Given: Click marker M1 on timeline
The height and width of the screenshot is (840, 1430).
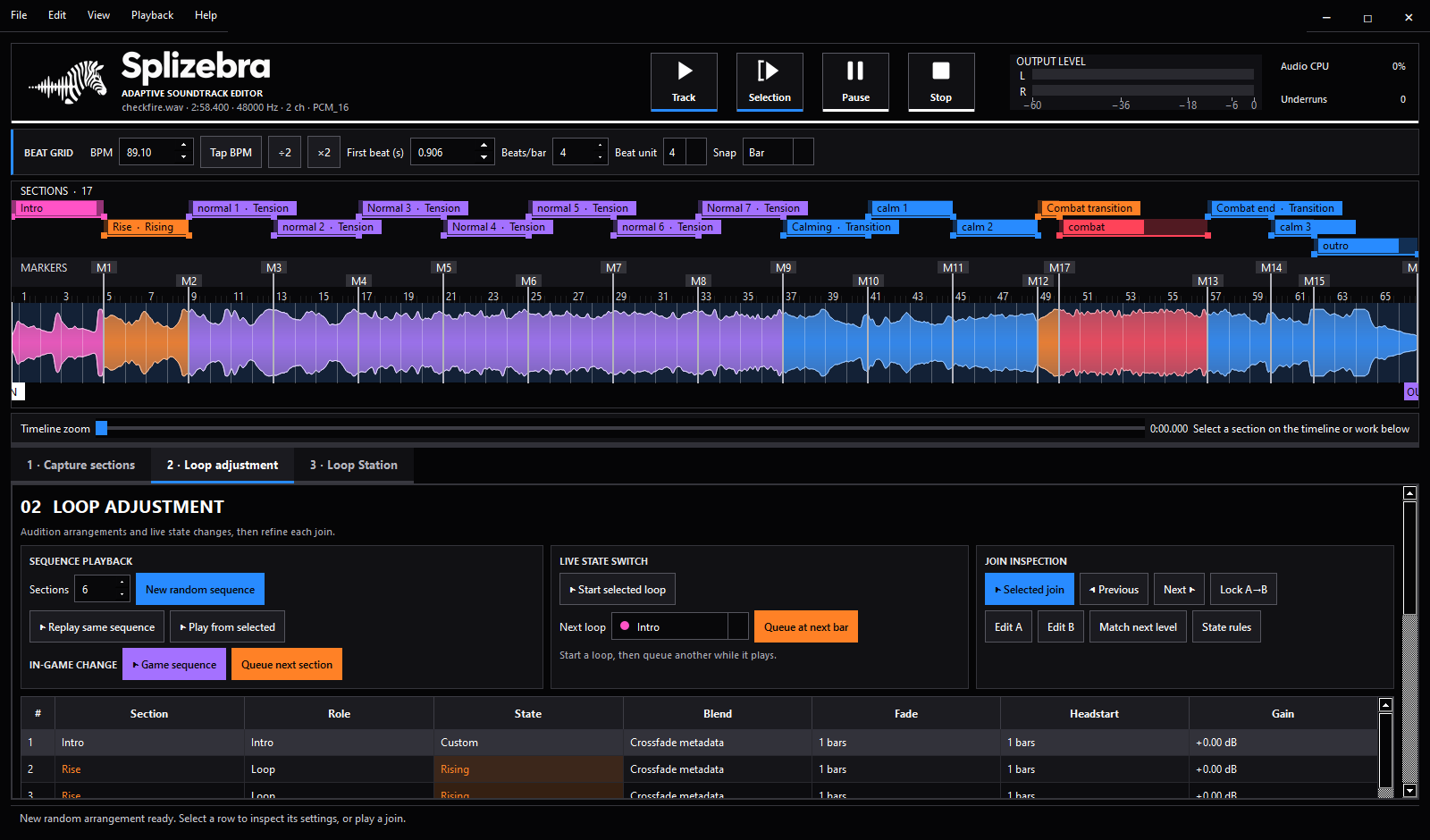Looking at the screenshot, I should point(104,268).
